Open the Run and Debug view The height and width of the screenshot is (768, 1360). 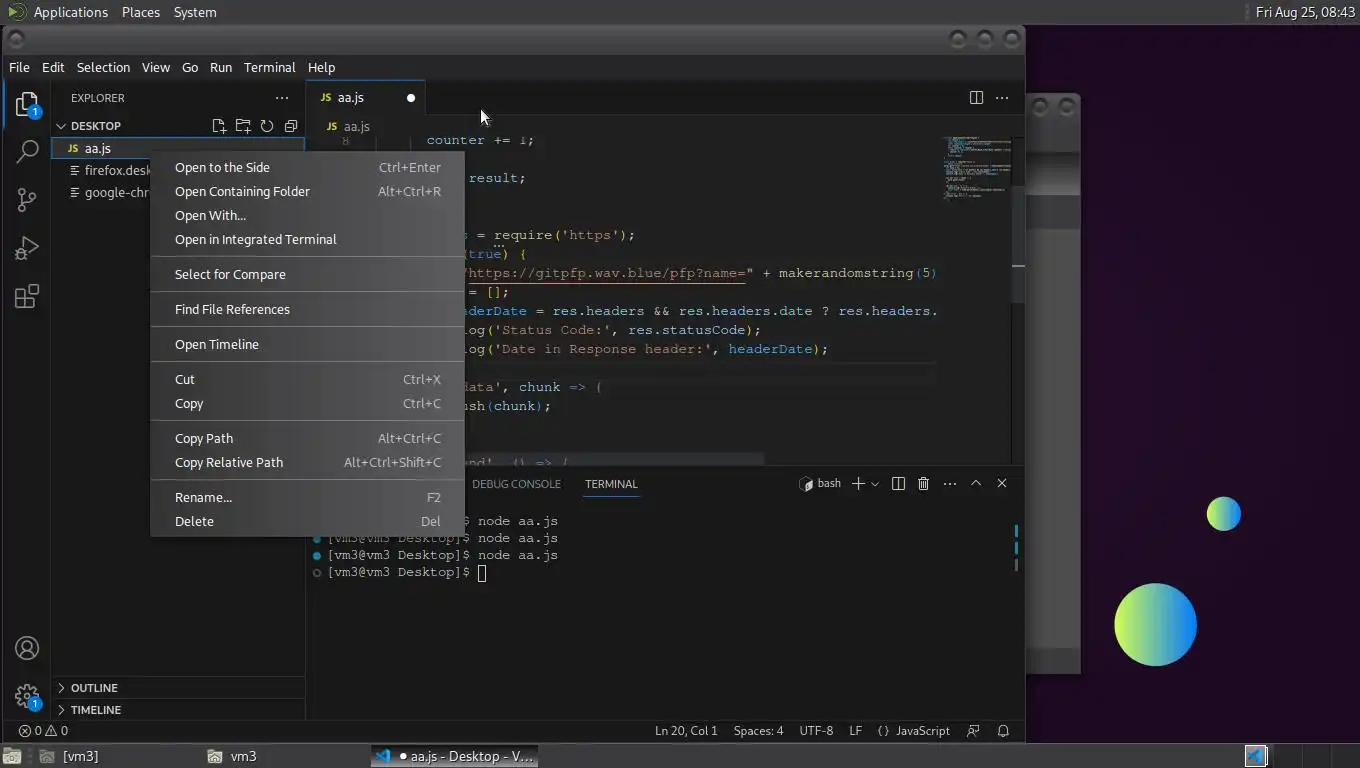click(27, 248)
